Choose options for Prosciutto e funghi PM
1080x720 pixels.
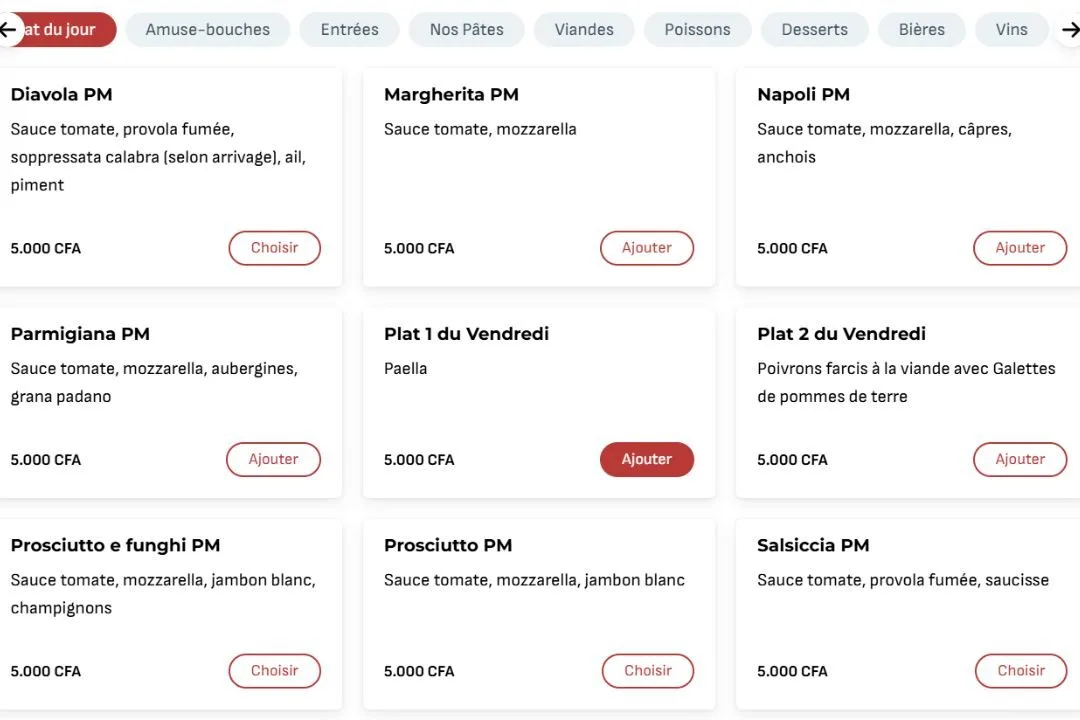(x=274, y=671)
